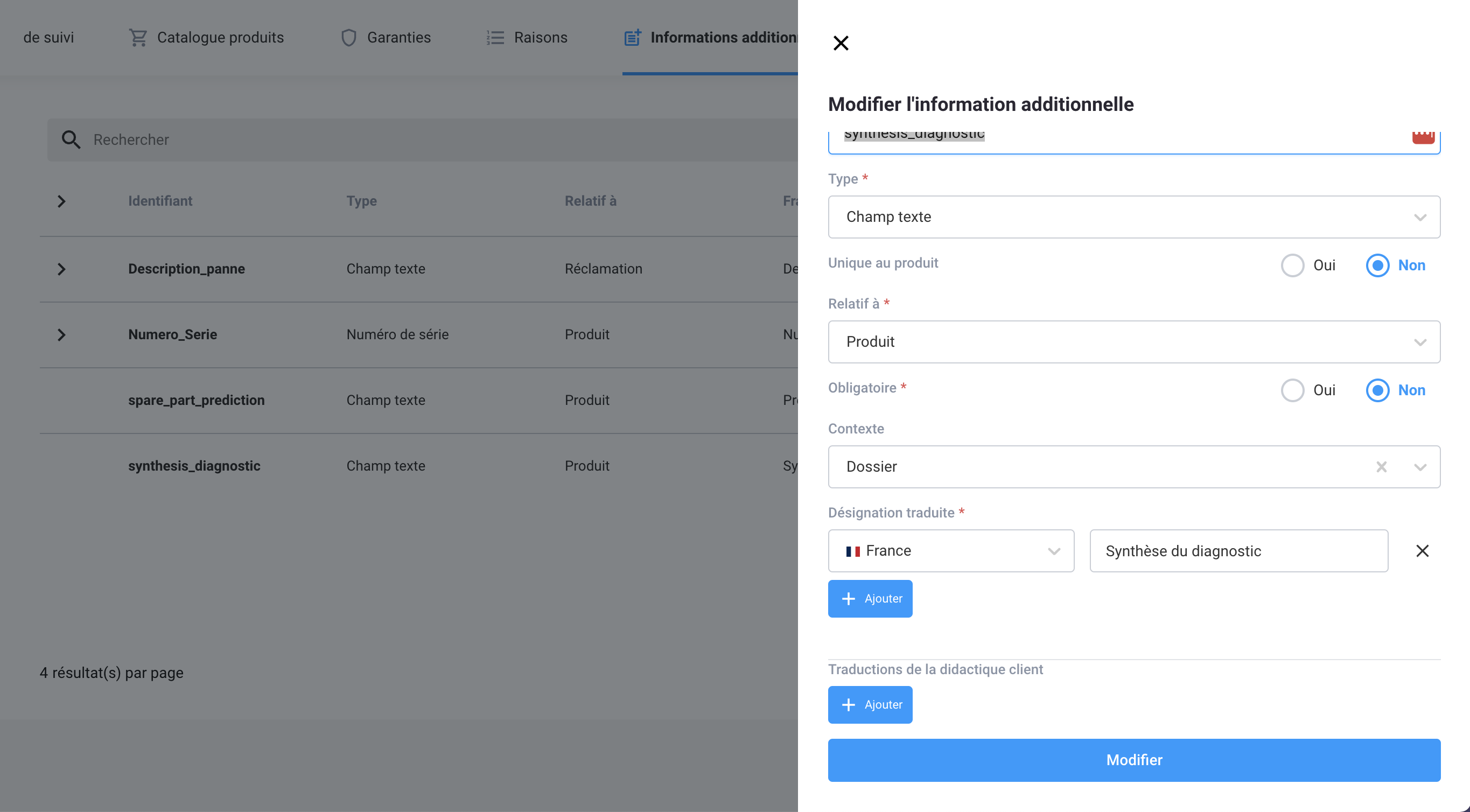This screenshot has height=812, width=1470.
Task: Open the Relatif à dropdown
Action: (1133, 342)
